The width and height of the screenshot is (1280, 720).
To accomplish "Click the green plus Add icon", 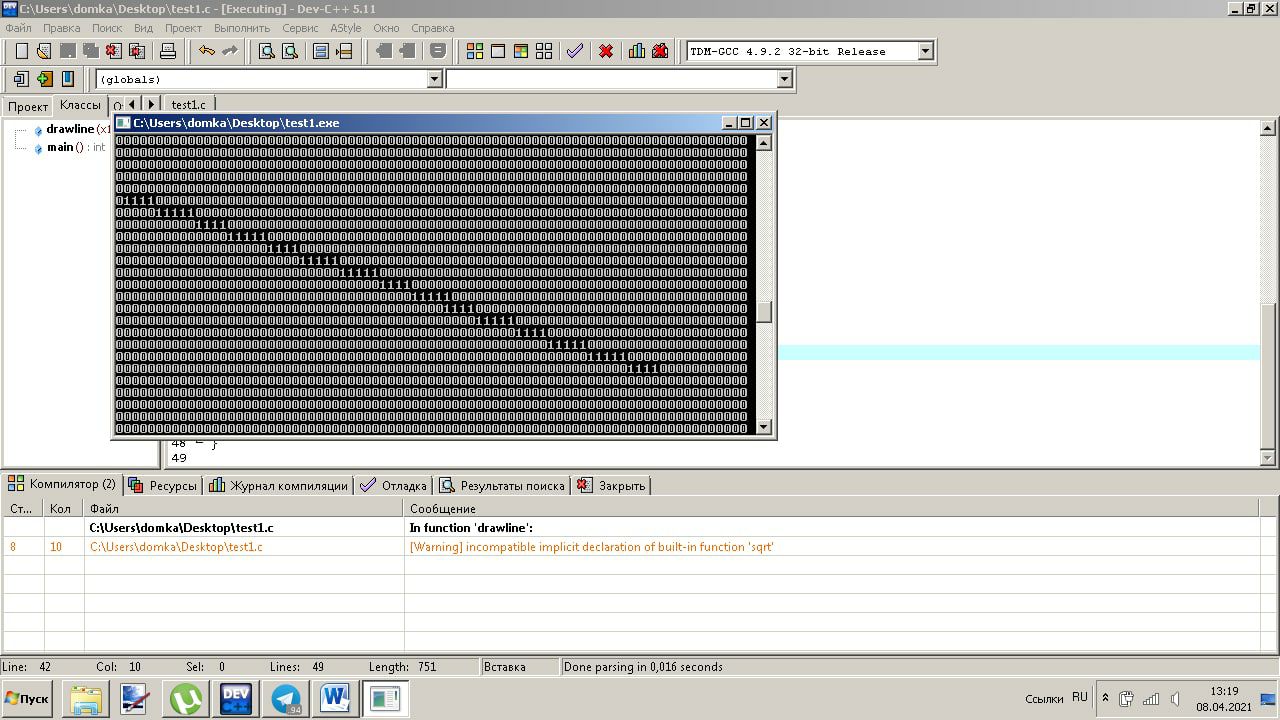I will click(x=44, y=79).
